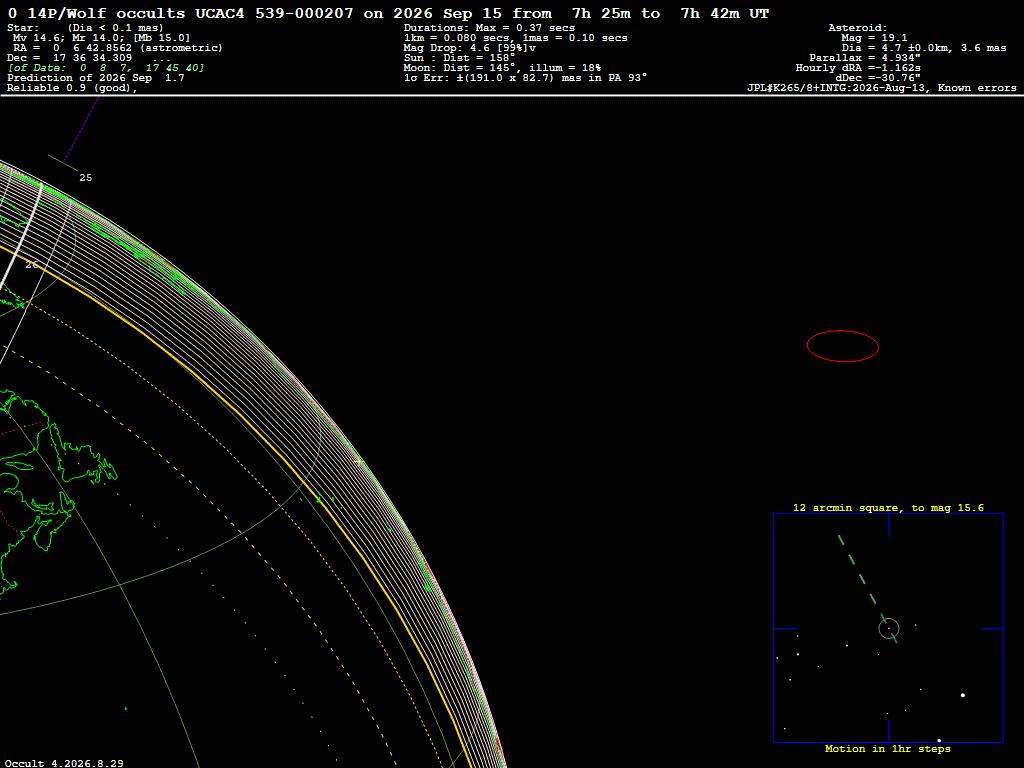The width and height of the screenshot is (1024, 768).
Task: Click the brightest star in finder chart
Action: click(x=963, y=696)
